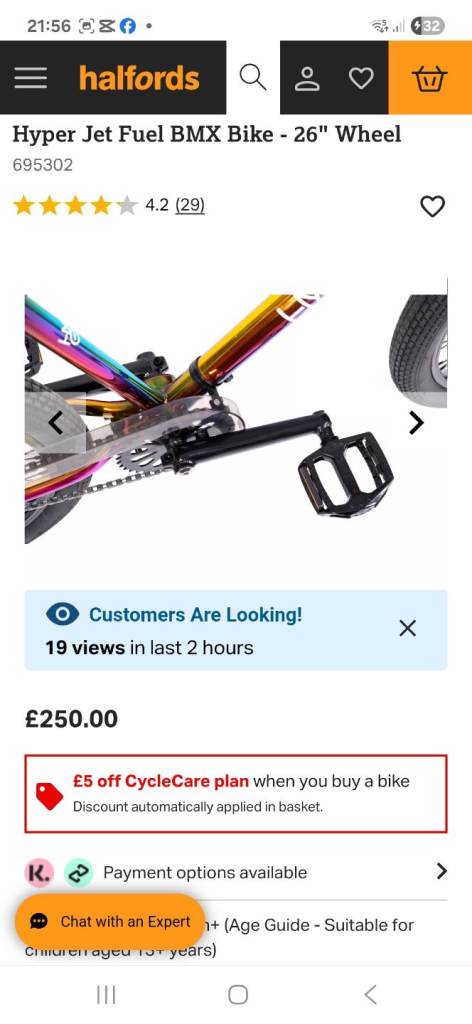
Task: Show the next product image
Action: click(x=417, y=423)
